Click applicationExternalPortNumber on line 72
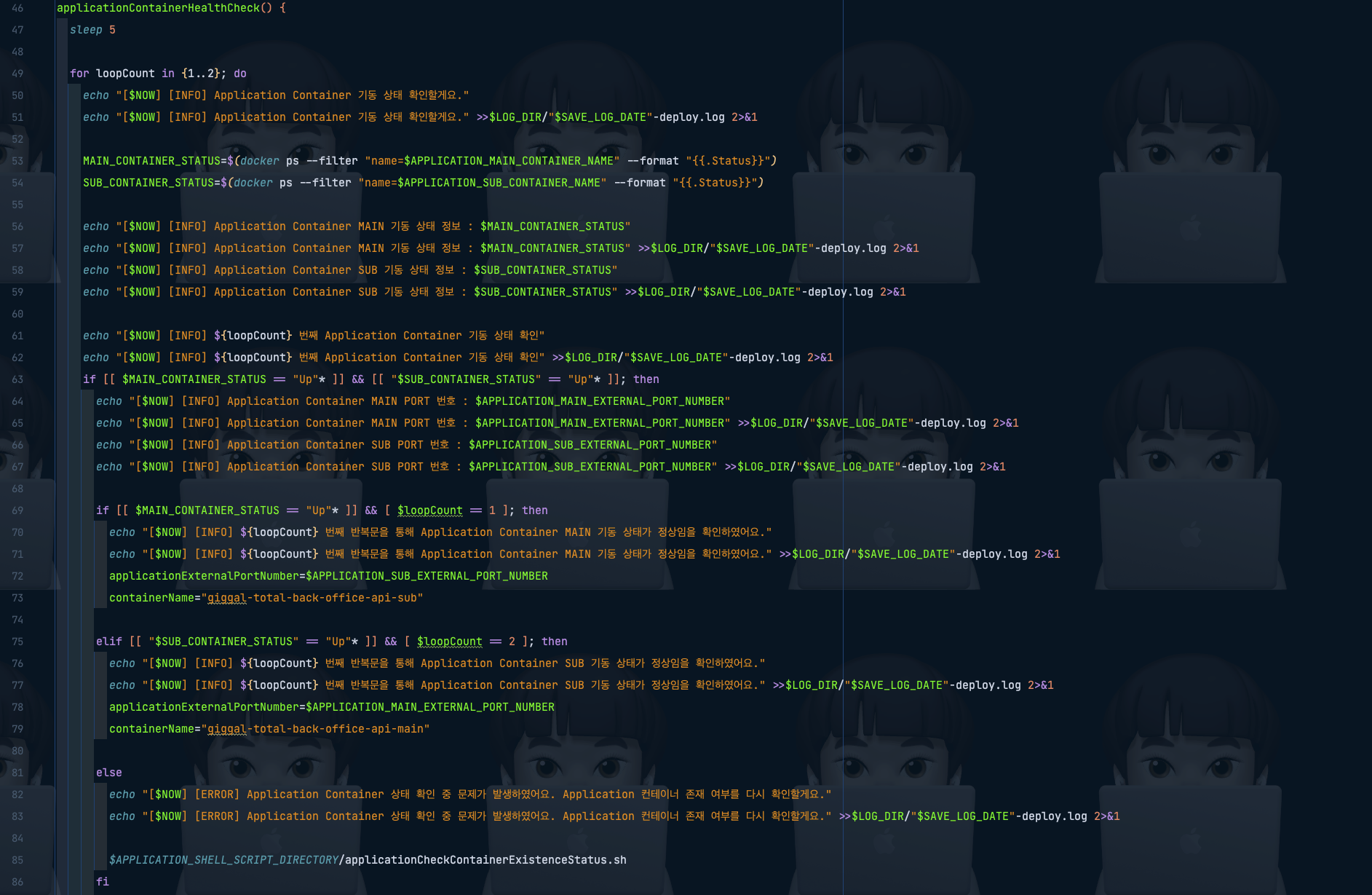 click(204, 576)
